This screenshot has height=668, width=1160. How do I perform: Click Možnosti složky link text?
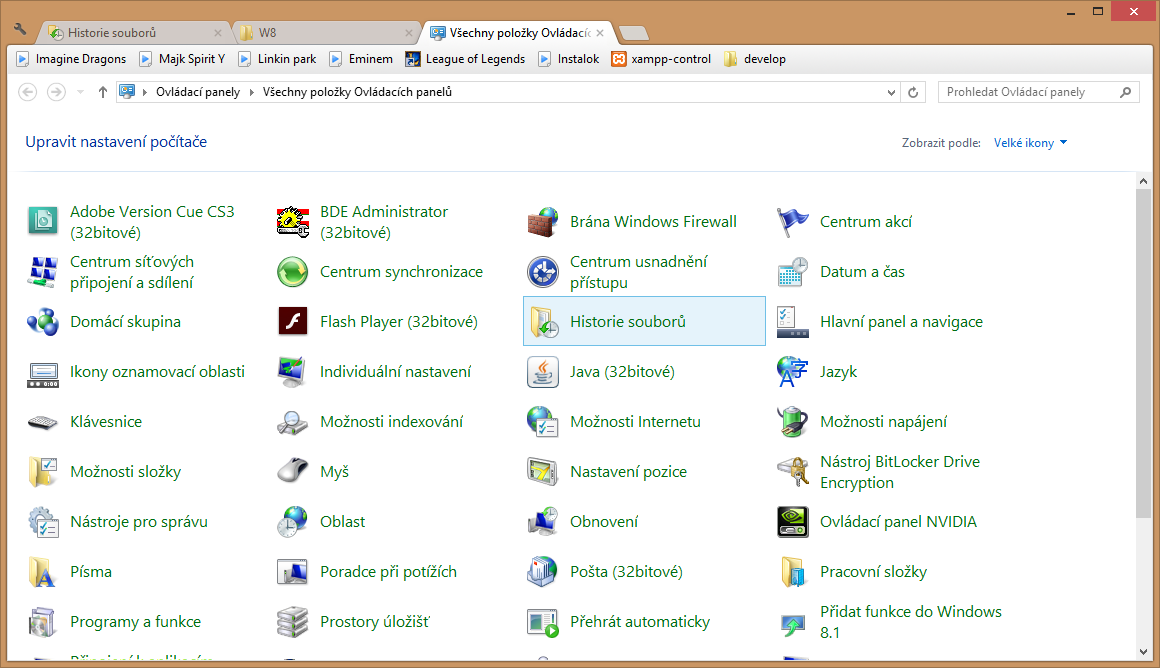click(125, 472)
